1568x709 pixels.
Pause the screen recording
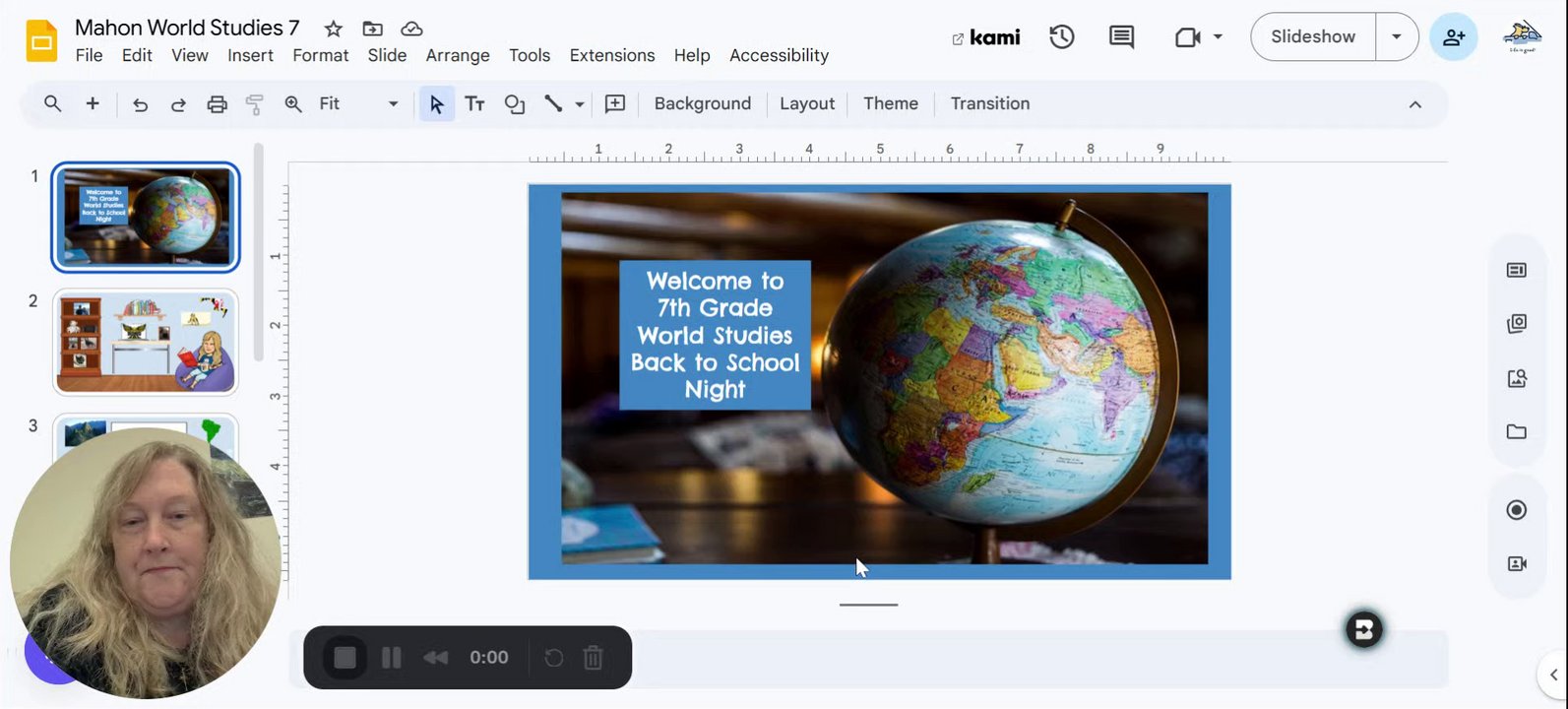(391, 658)
